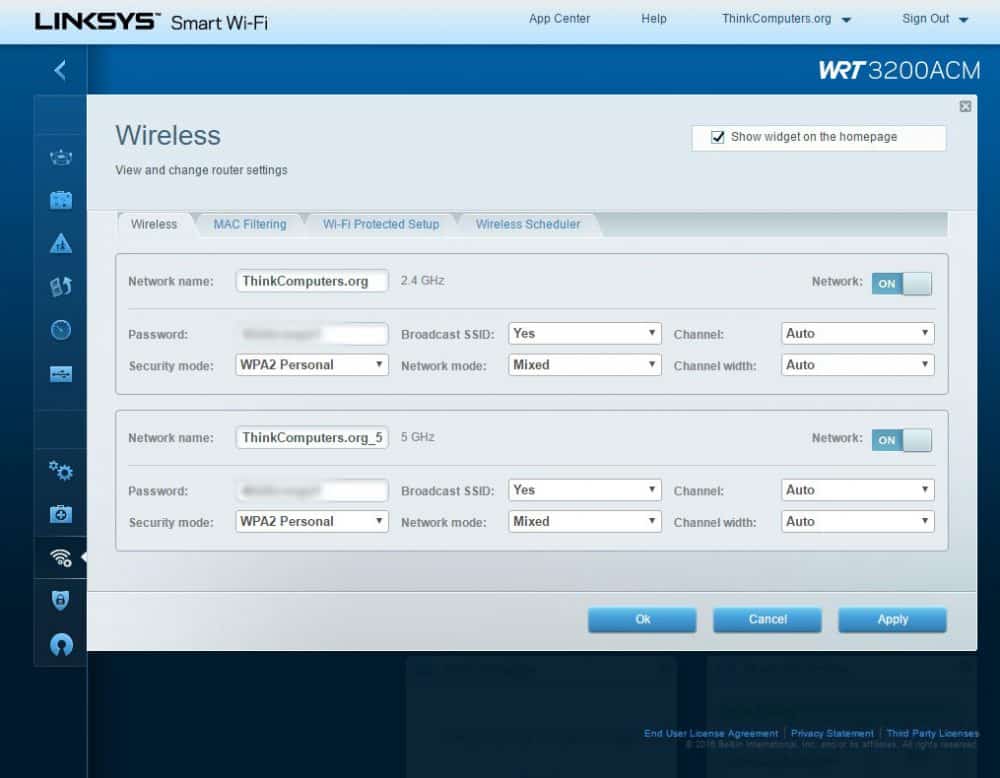The width and height of the screenshot is (1000, 778).
Task: Open 5 GHz Broadcast SSID dropdown
Action: coord(585,490)
